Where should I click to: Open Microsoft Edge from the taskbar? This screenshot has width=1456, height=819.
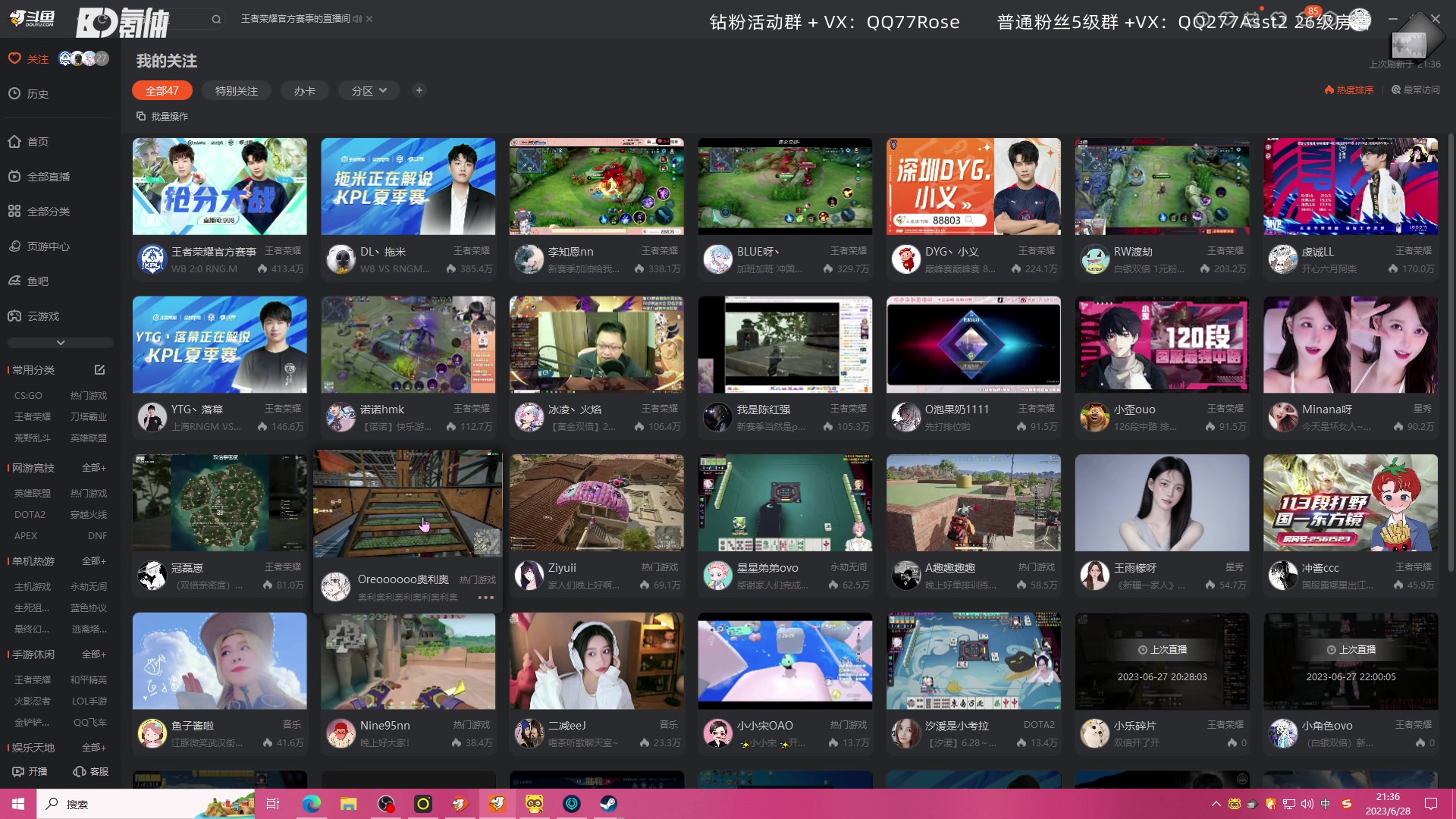point(311,804)
